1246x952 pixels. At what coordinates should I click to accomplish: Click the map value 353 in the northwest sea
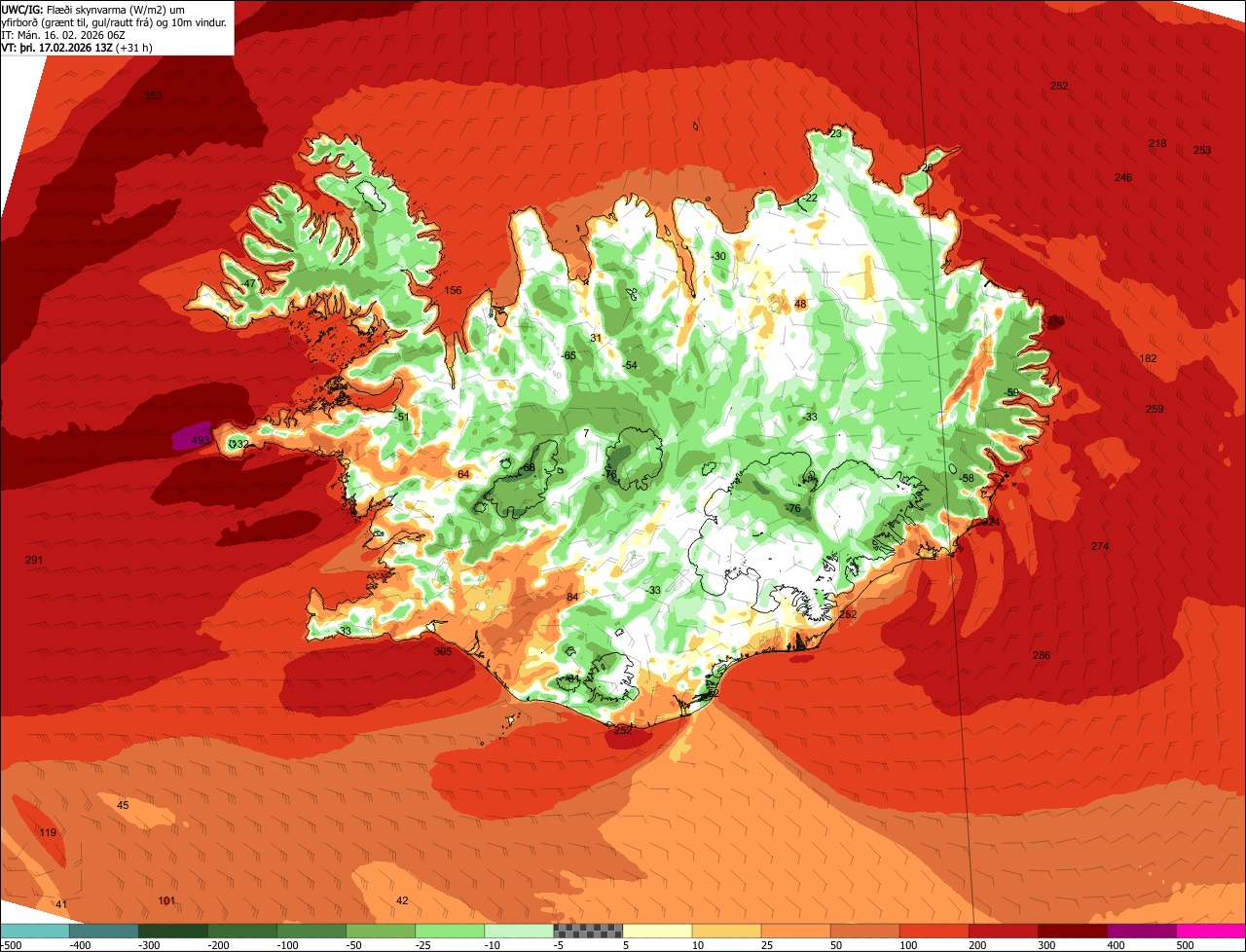click(153, 95)
